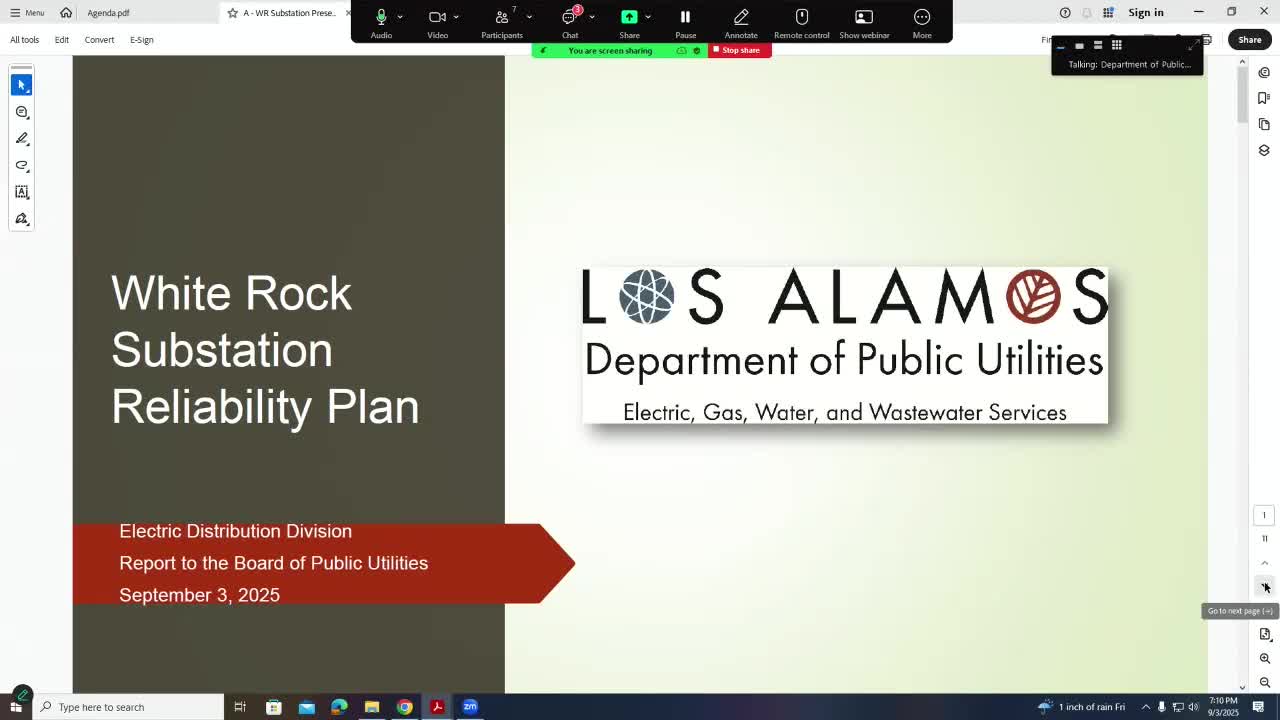Open the E-Sign tab

[x=142, y=40]
